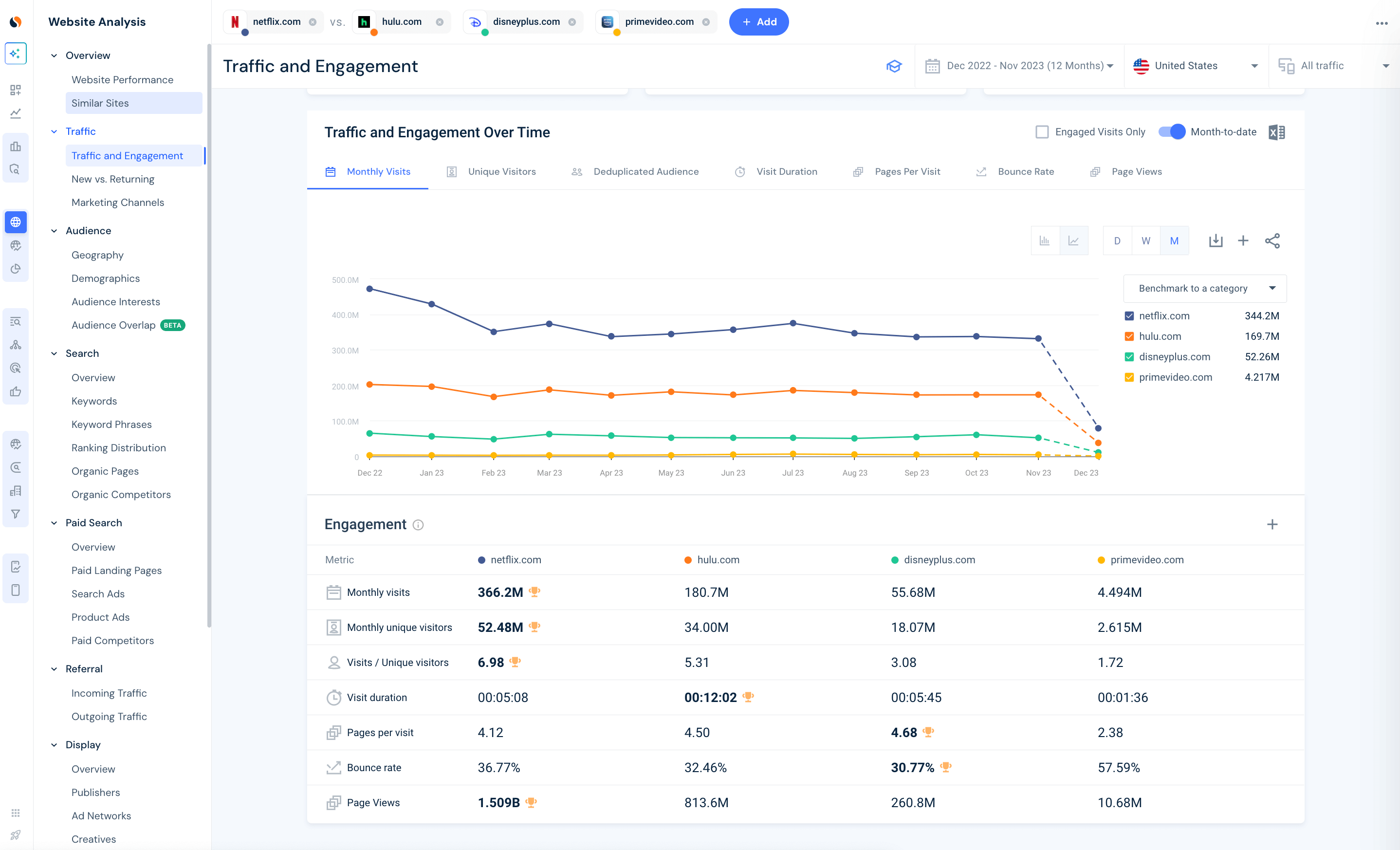Open the dashboard grid sidebar icon
The image size is (1400, 850).
tap(16, 90)
